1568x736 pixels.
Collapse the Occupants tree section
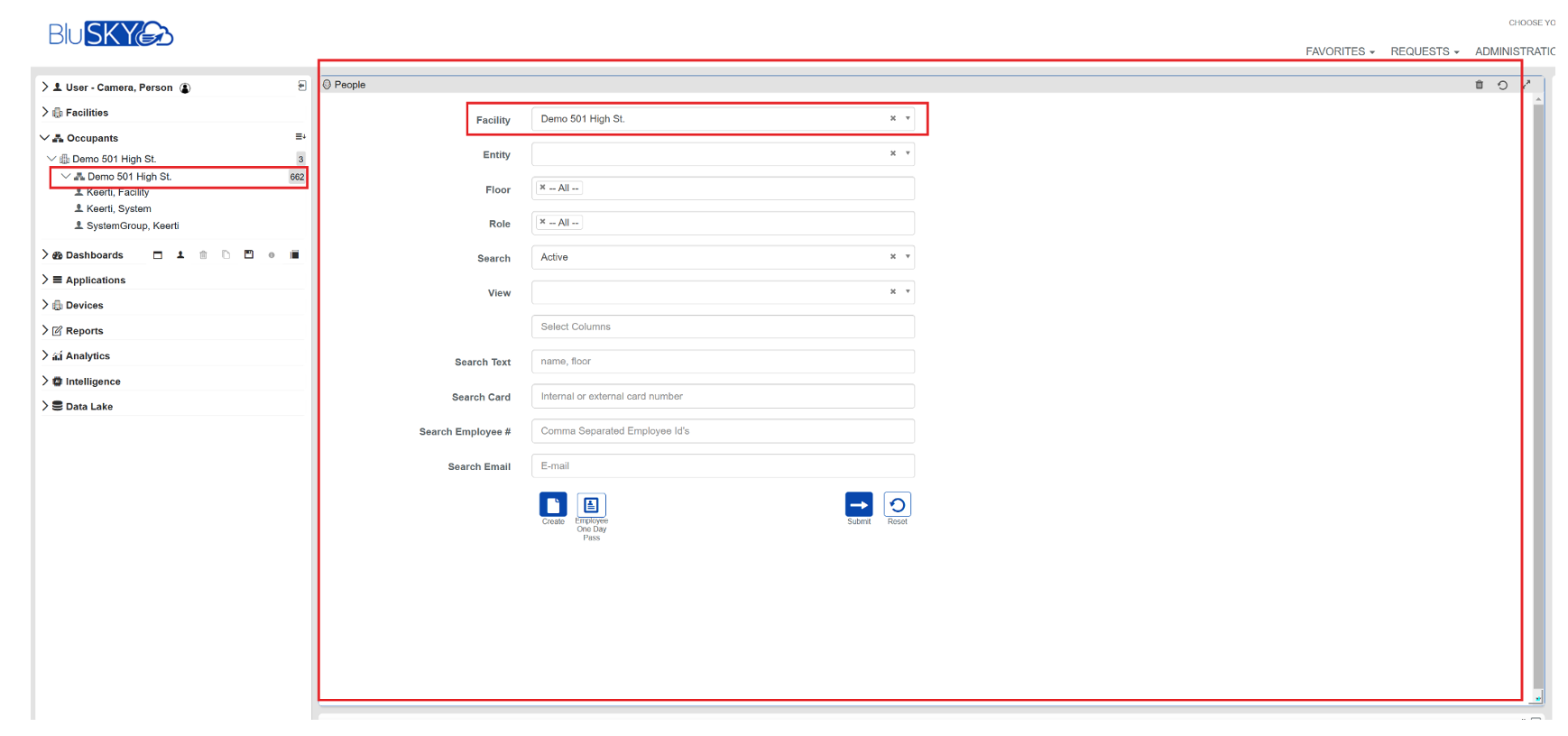[x=44, y=138]
